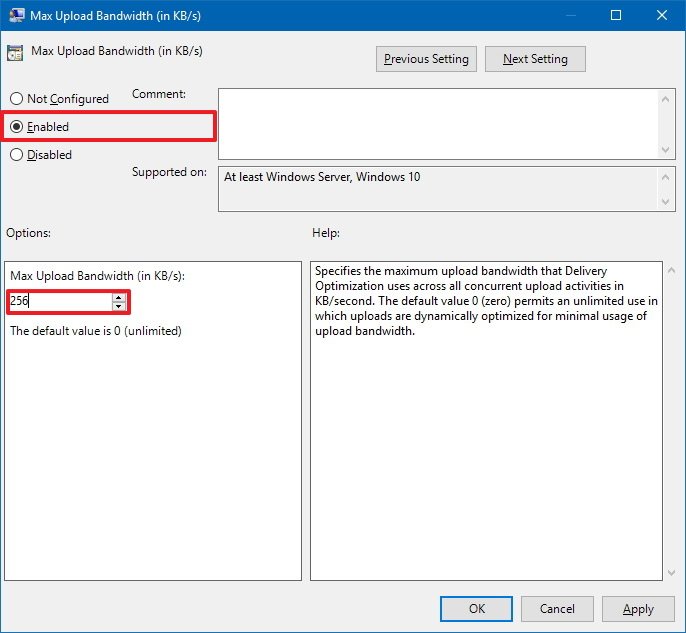
Task: Click the Apply button
Action: (638, 609)
